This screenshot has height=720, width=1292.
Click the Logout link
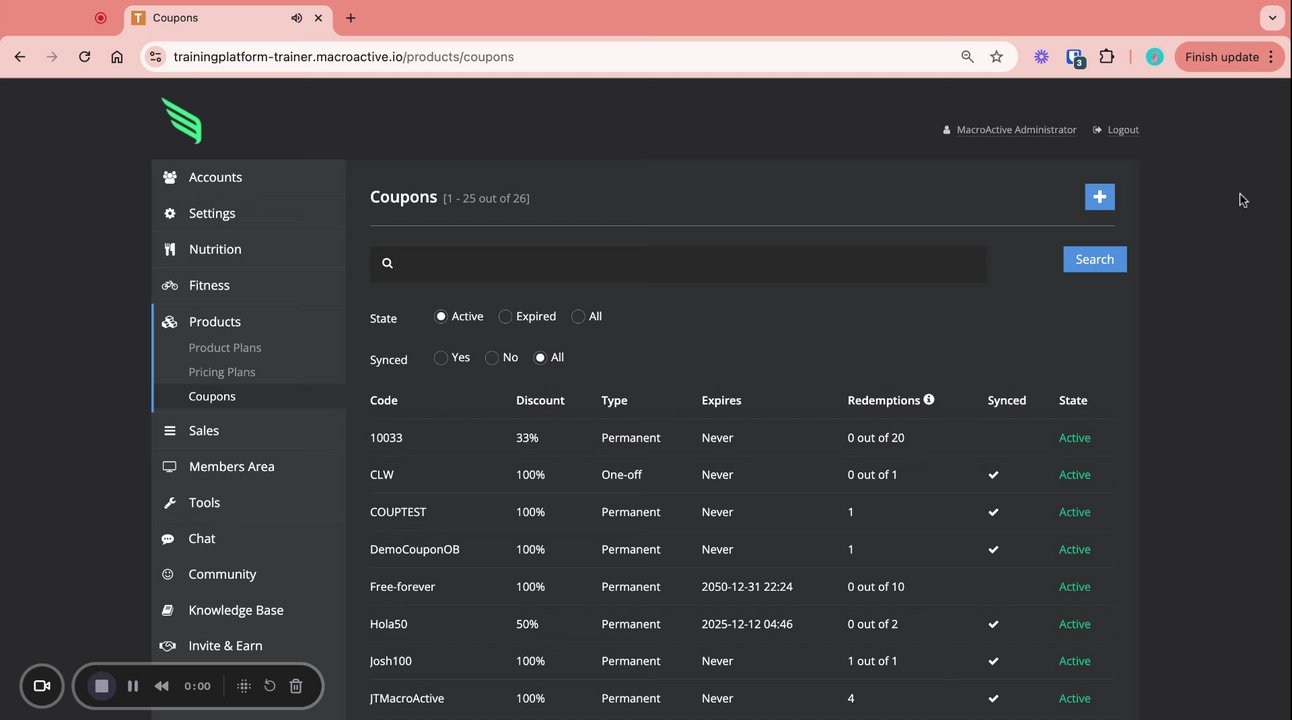1123,130
